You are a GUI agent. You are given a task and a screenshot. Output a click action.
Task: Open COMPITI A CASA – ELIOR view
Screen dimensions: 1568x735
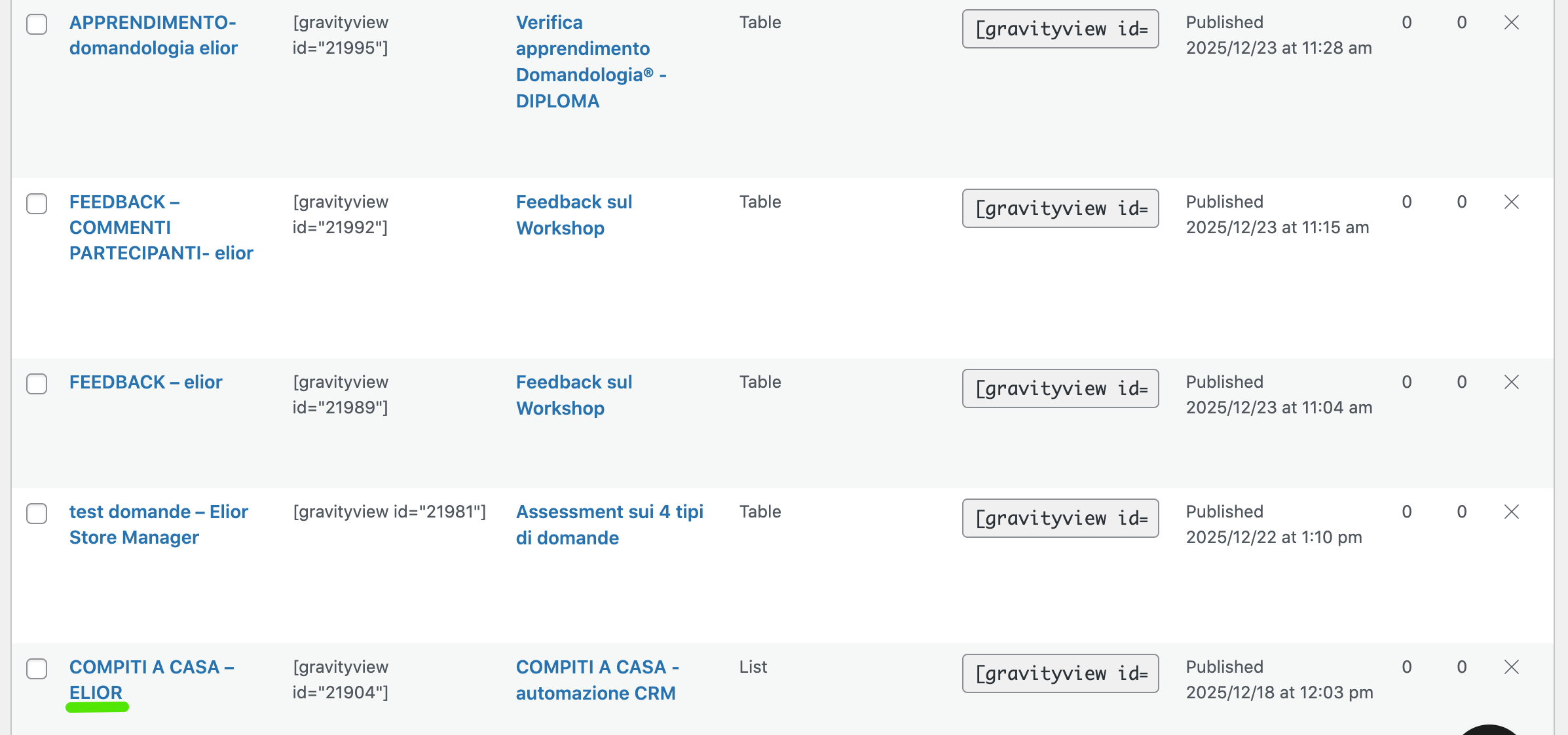click(x=152, y=679)
